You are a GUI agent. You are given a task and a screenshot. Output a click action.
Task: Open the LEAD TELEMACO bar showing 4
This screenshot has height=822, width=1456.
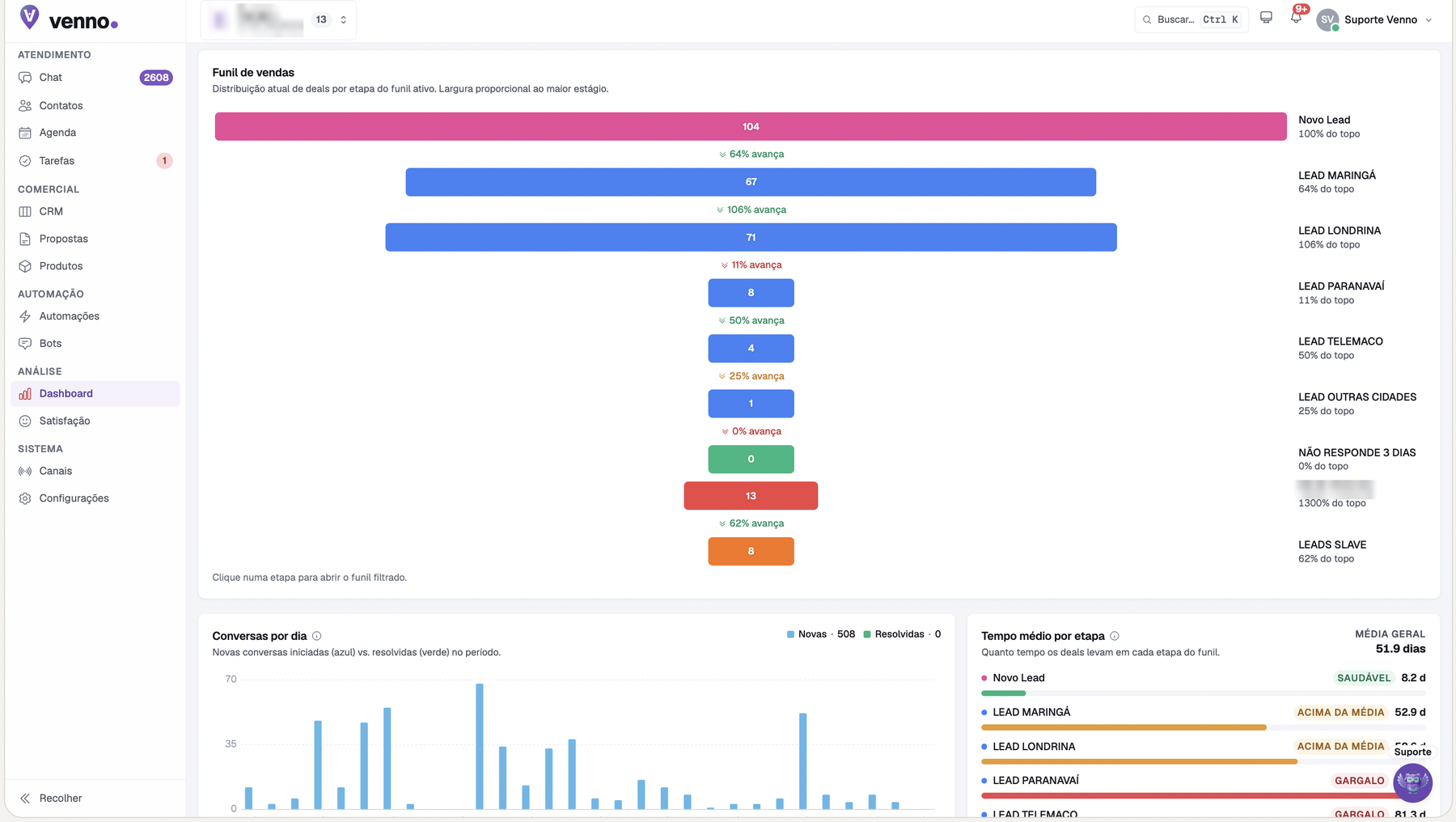751,349
